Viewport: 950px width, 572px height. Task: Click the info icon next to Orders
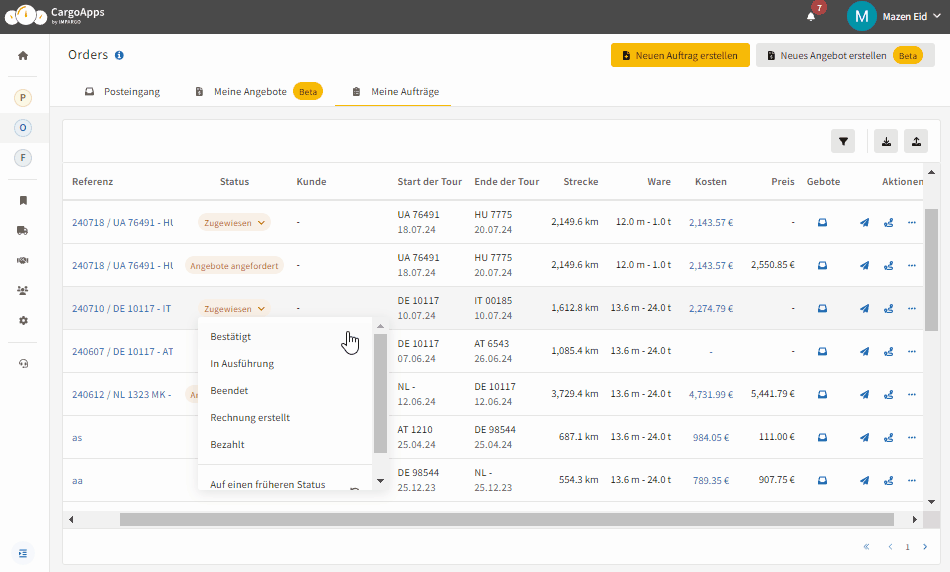click(119, 55)
